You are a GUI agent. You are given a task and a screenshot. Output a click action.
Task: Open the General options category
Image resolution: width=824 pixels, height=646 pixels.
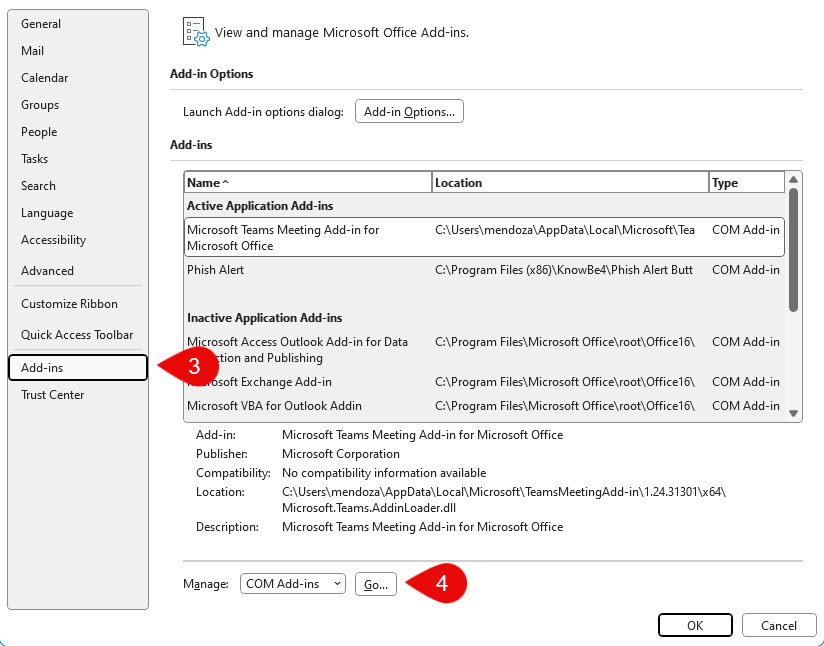pyautogui.click(x=41, y=24)
